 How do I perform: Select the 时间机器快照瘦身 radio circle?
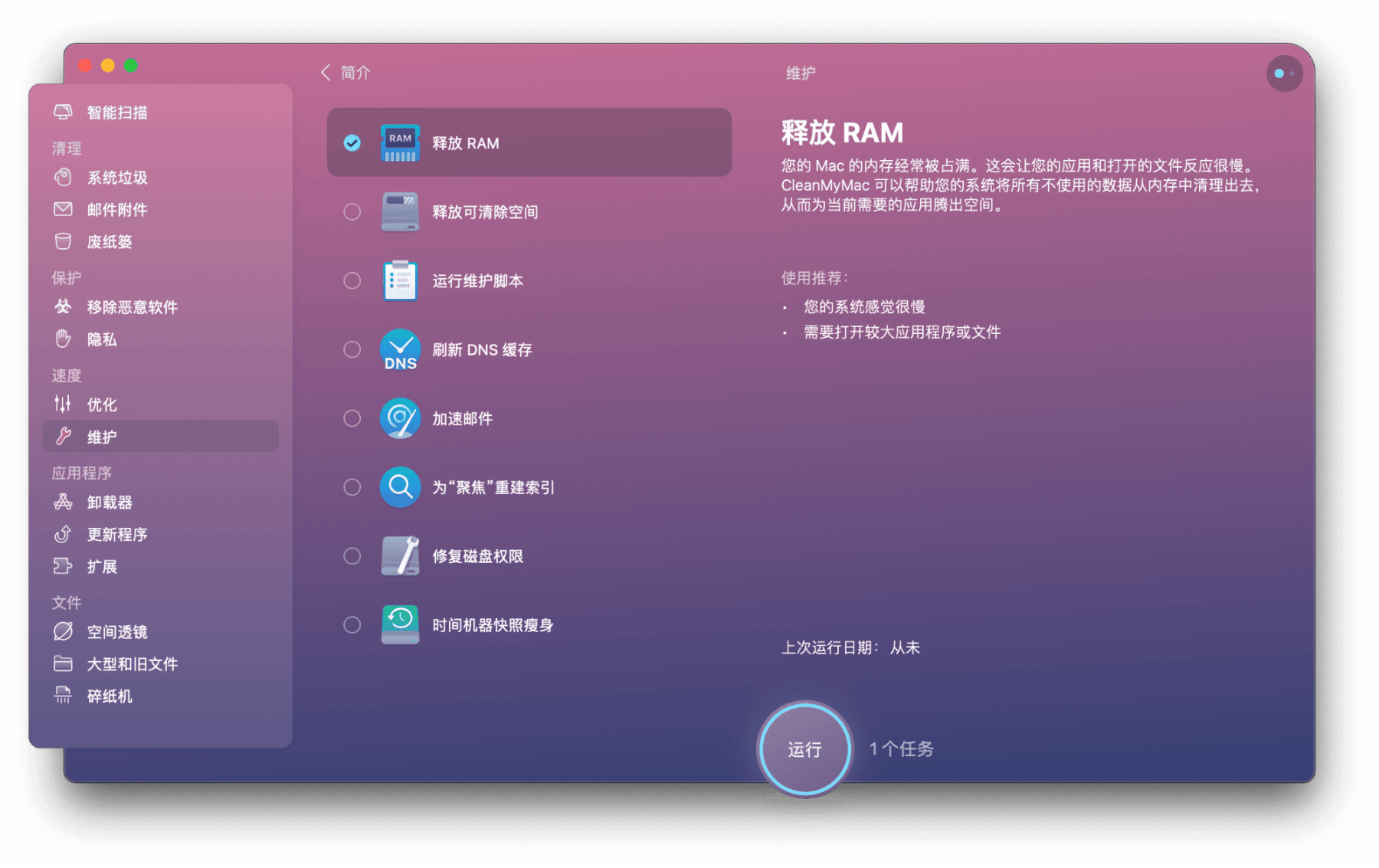click(352, 625)
